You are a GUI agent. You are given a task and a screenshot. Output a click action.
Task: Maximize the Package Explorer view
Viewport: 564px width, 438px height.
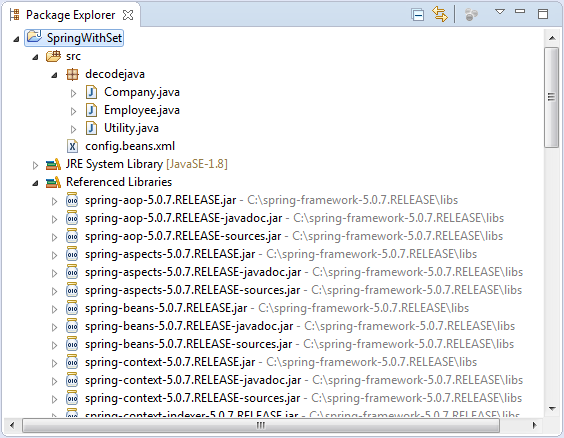[x=543, y=14]
